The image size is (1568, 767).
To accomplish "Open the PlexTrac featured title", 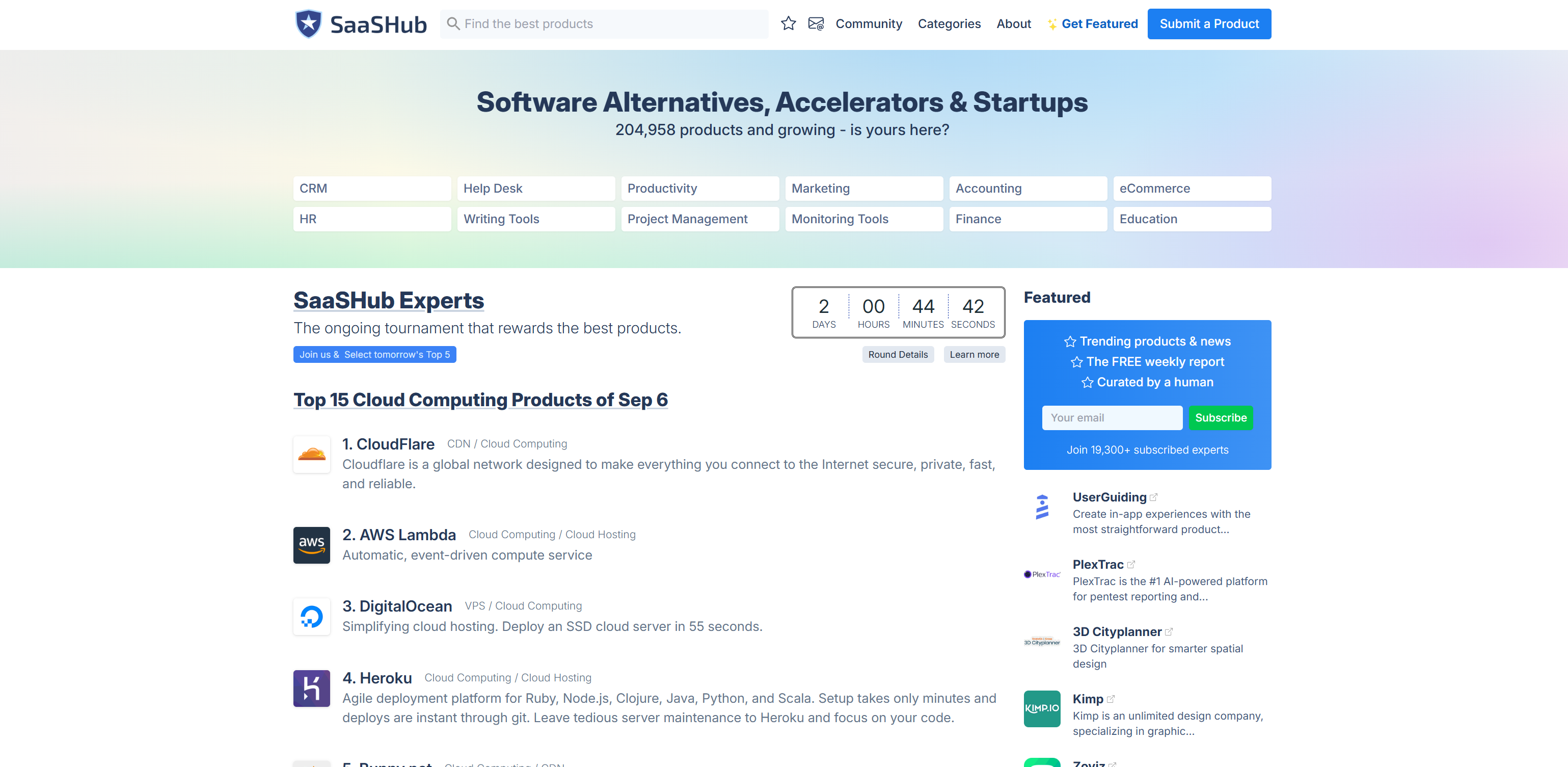I will tap(1097, 564).
